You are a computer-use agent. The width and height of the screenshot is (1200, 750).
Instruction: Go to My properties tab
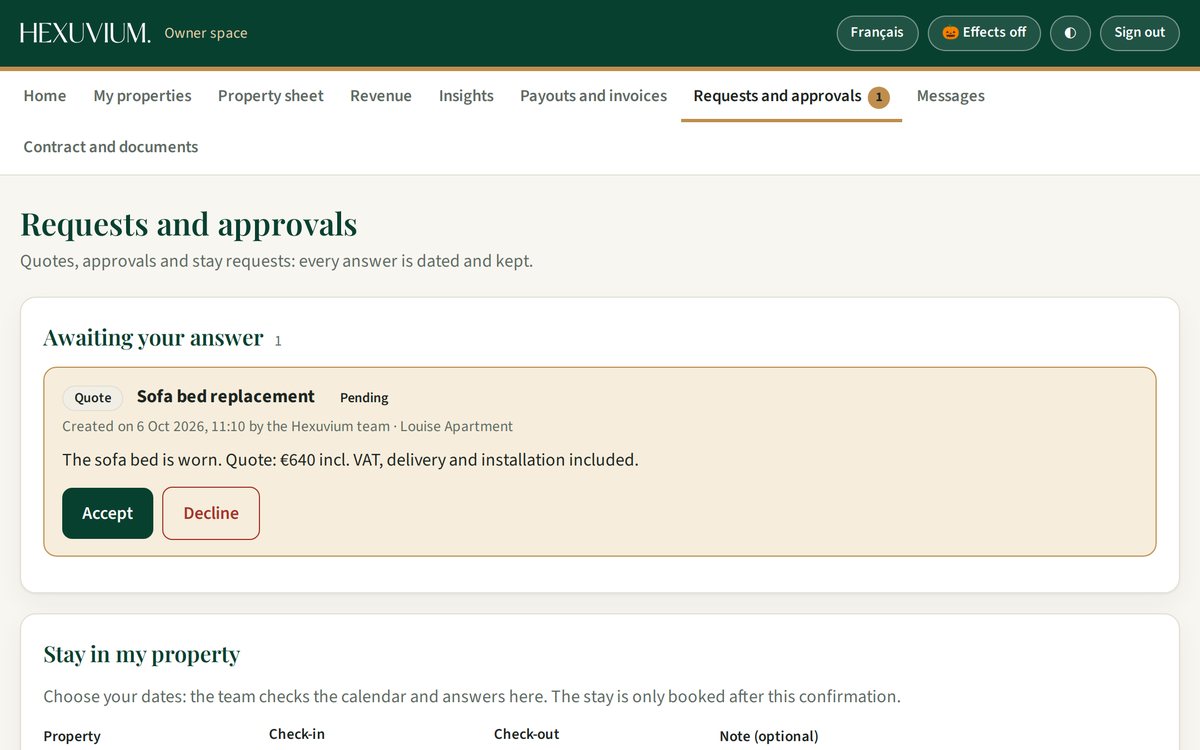coord(142,96)
